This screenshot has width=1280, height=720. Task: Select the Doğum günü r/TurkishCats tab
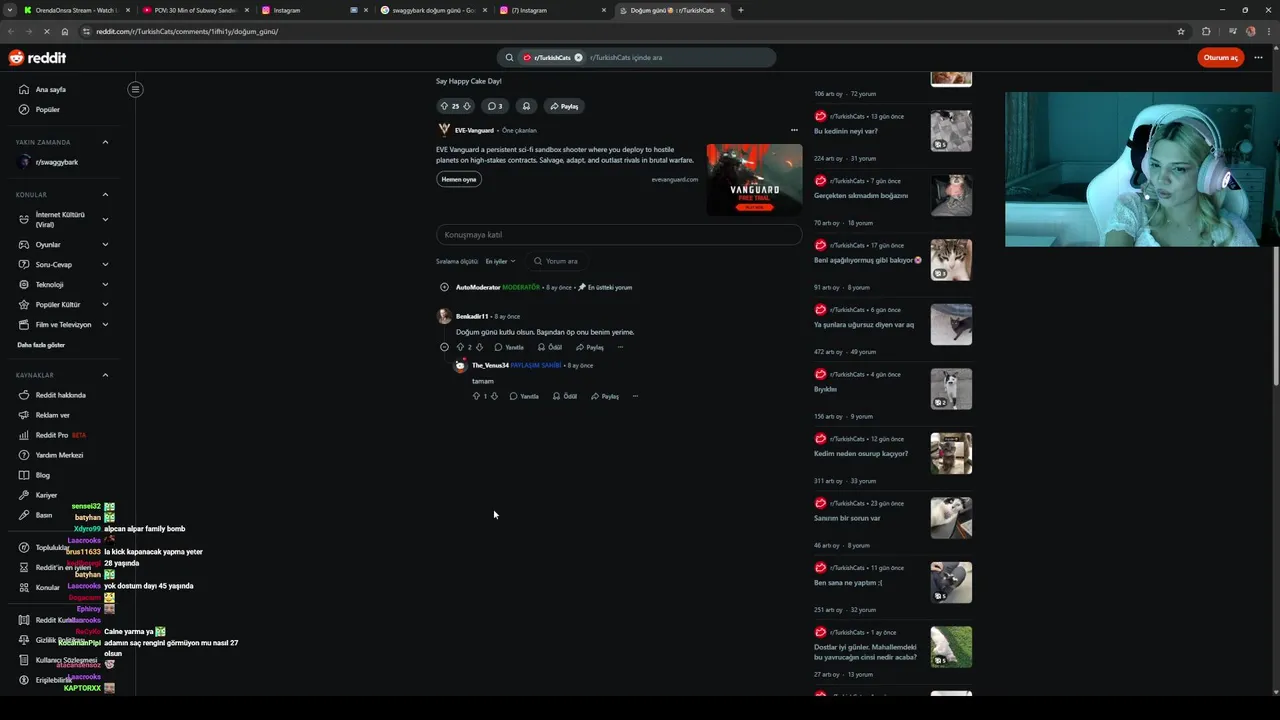click(x=672, y=10)
